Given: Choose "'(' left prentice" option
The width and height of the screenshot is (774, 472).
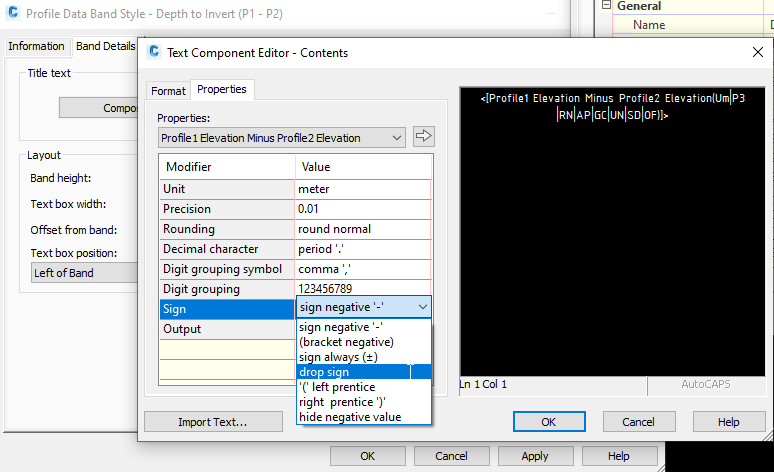Looking at the screenshot, I should pos(364,387).
